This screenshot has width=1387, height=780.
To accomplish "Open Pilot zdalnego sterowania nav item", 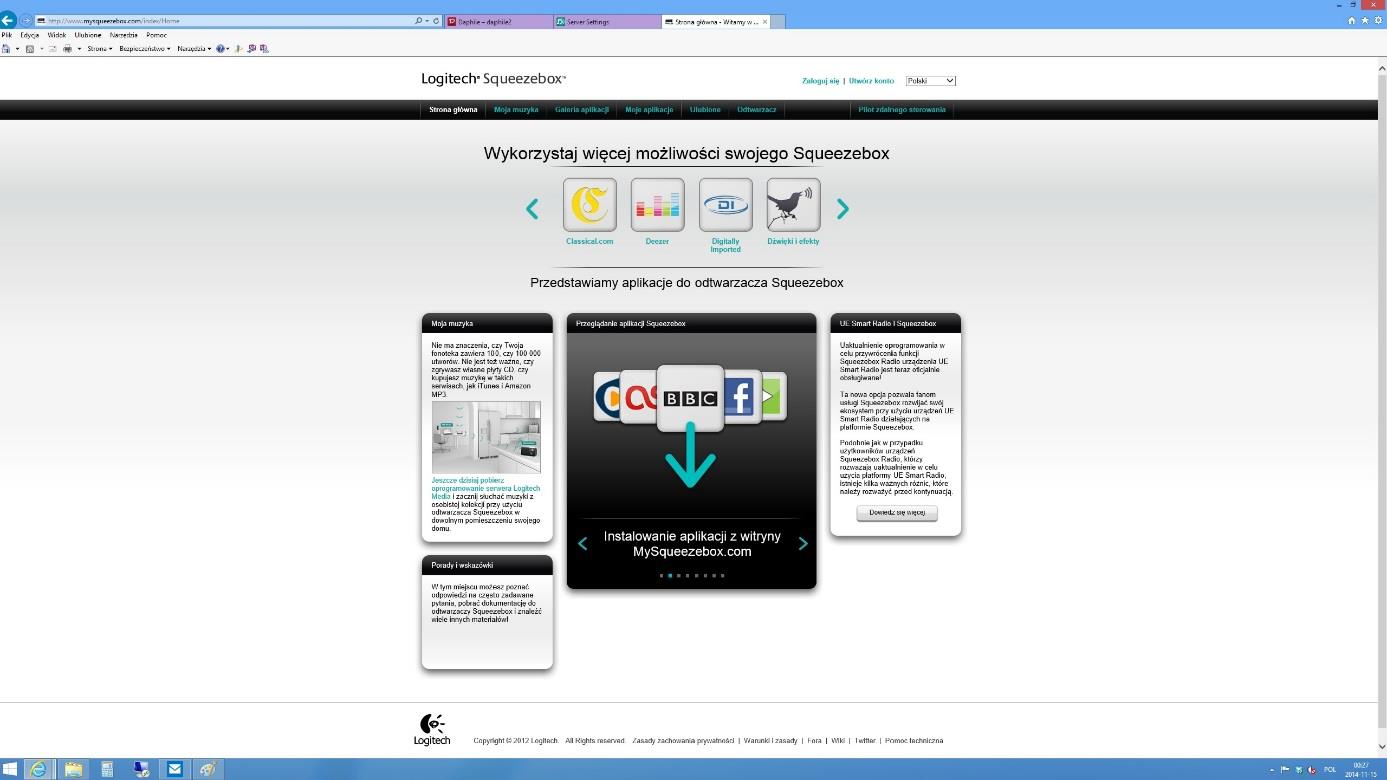I will pyautogui.click(x=902, y=110).
